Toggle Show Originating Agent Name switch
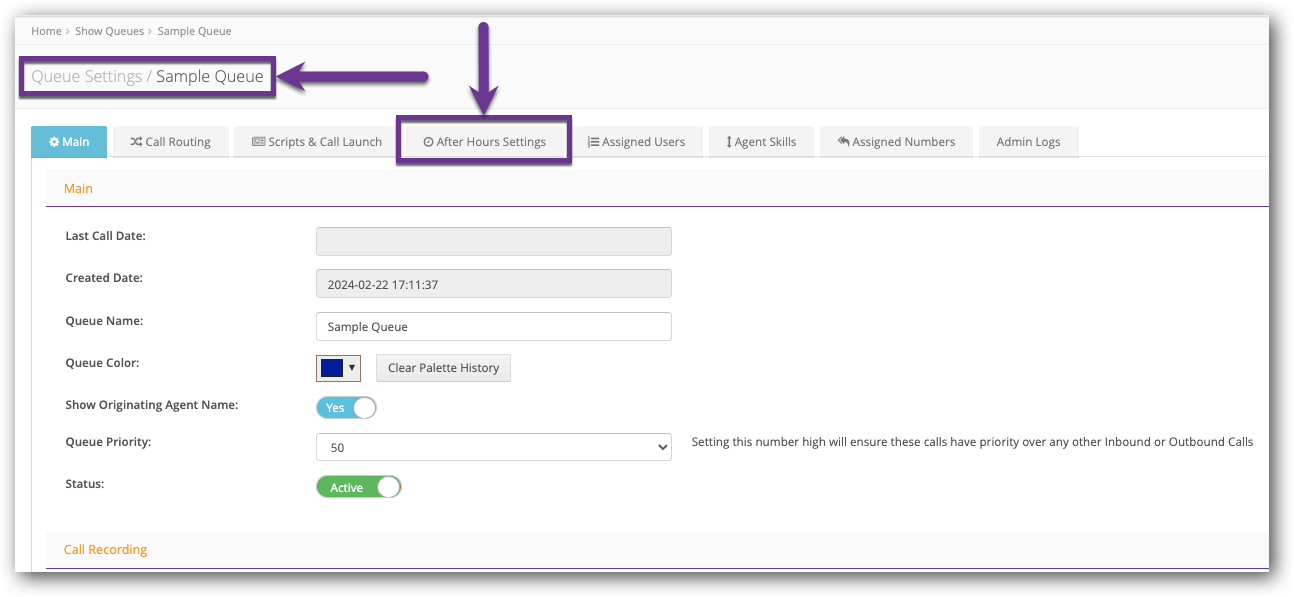Viewport: 1294px width, 597px height. click(x=346, y=408)
